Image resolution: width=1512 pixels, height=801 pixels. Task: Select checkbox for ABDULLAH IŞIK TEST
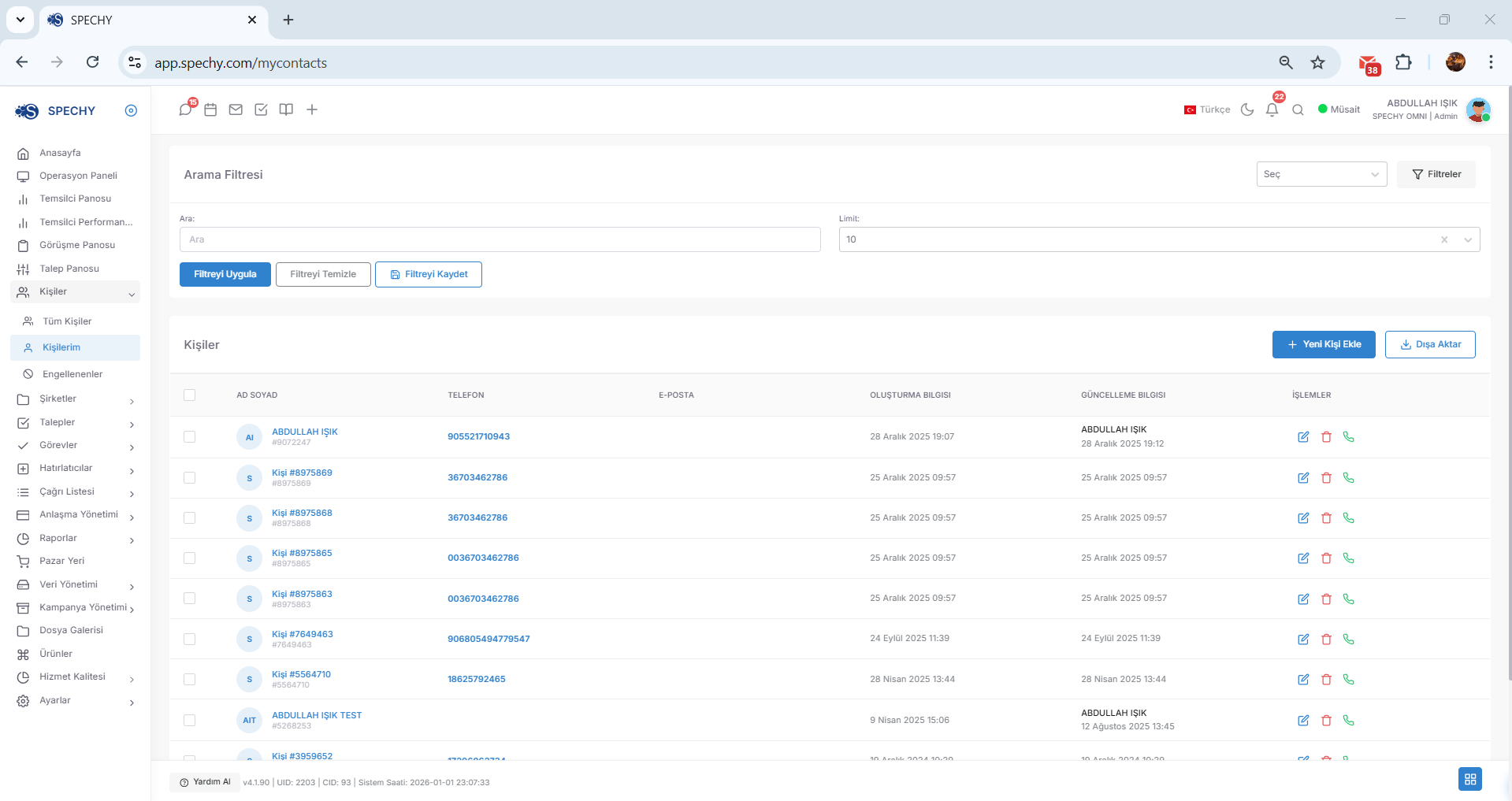point(189,720)
